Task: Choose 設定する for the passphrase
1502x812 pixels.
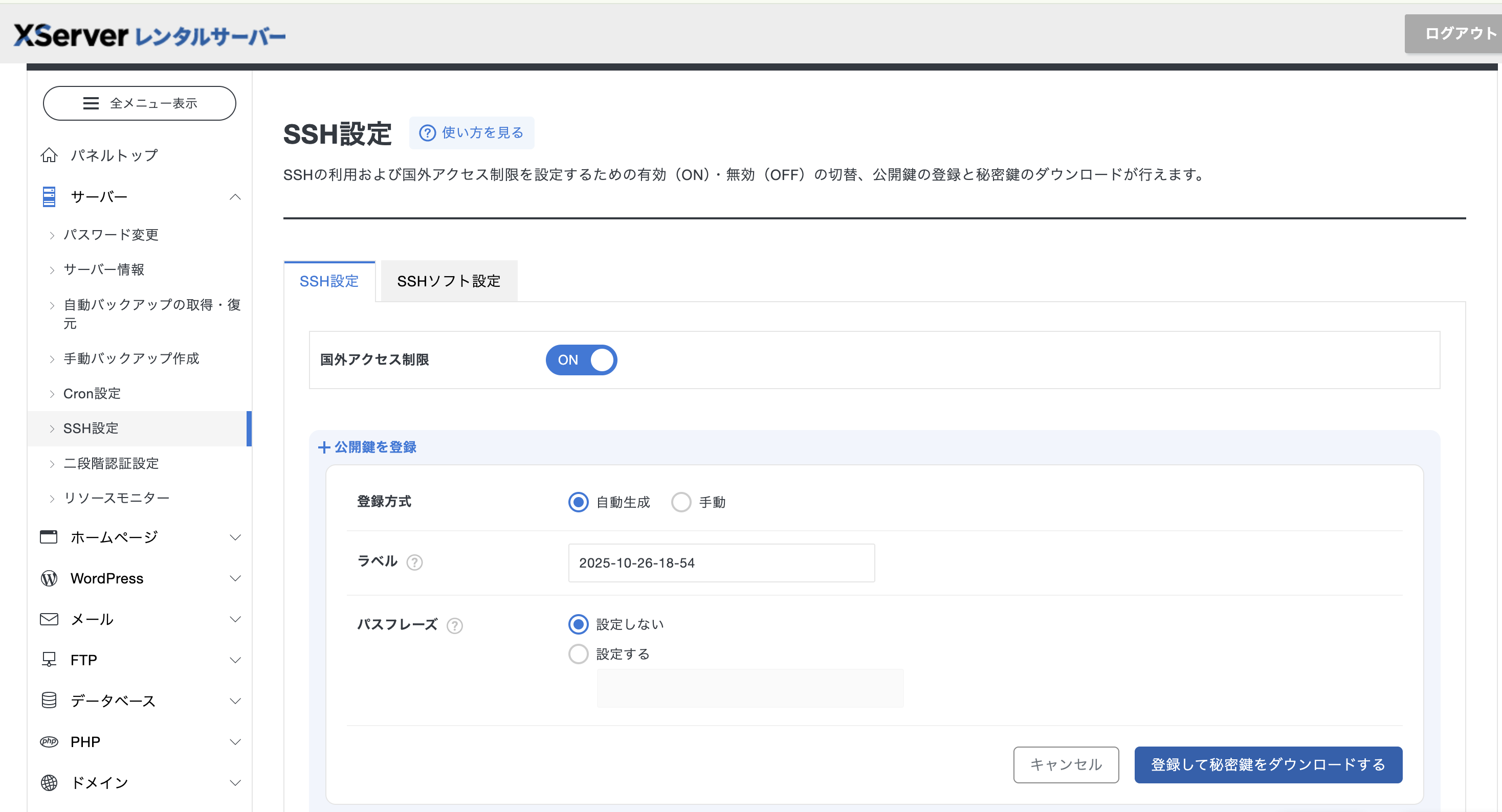Action: tap(578, 653)
